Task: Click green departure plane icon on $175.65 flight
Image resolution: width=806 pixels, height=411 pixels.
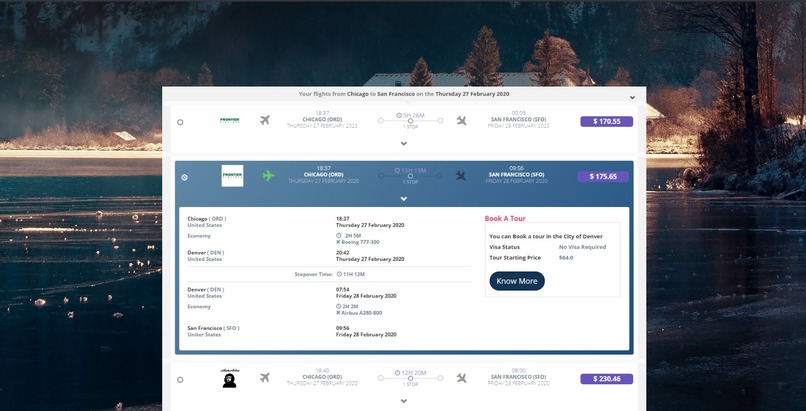Action: 268,176
